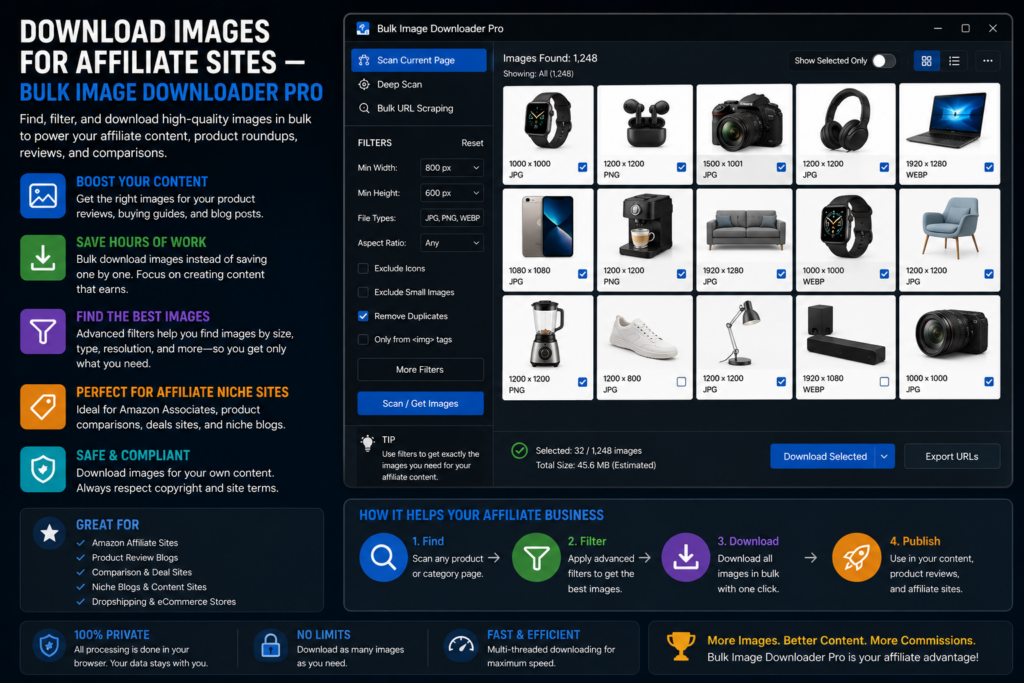Click the 1. Find magnifier icon
This screenshot has width=1024, height=683.
pyautogui.click(x=383, y=558)
